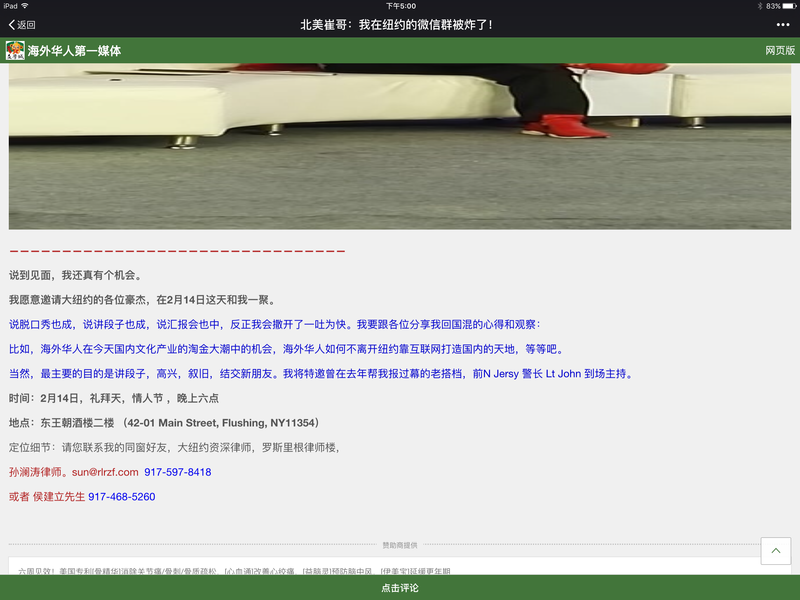Tap the name 孙澜涛律师 in red
This screenshot has width=800, height=600.
click(37, 472)
